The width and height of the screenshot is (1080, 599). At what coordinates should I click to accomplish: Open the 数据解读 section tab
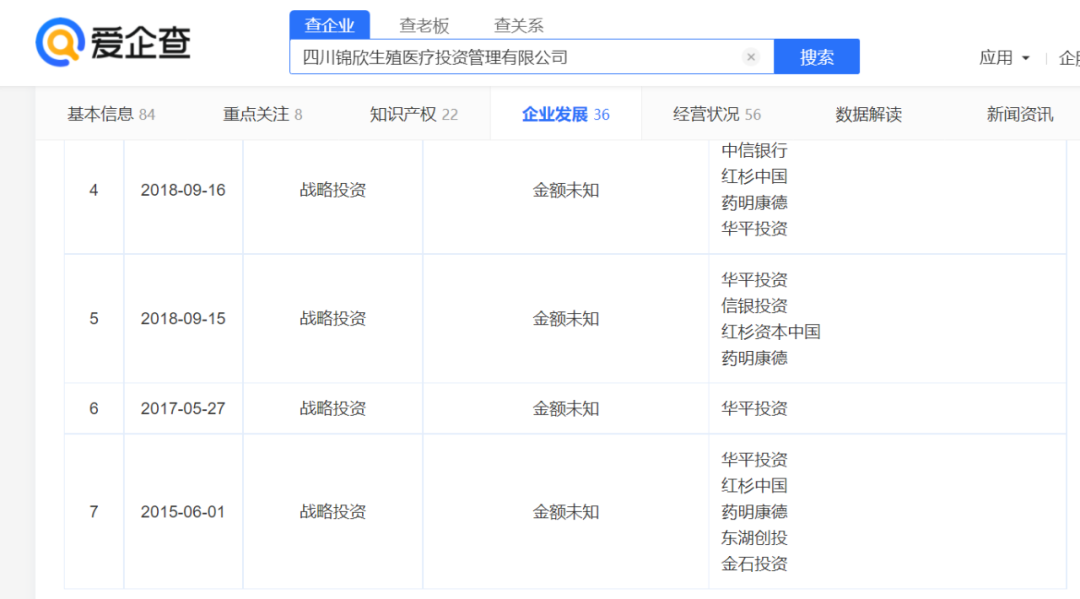point(869,114)
